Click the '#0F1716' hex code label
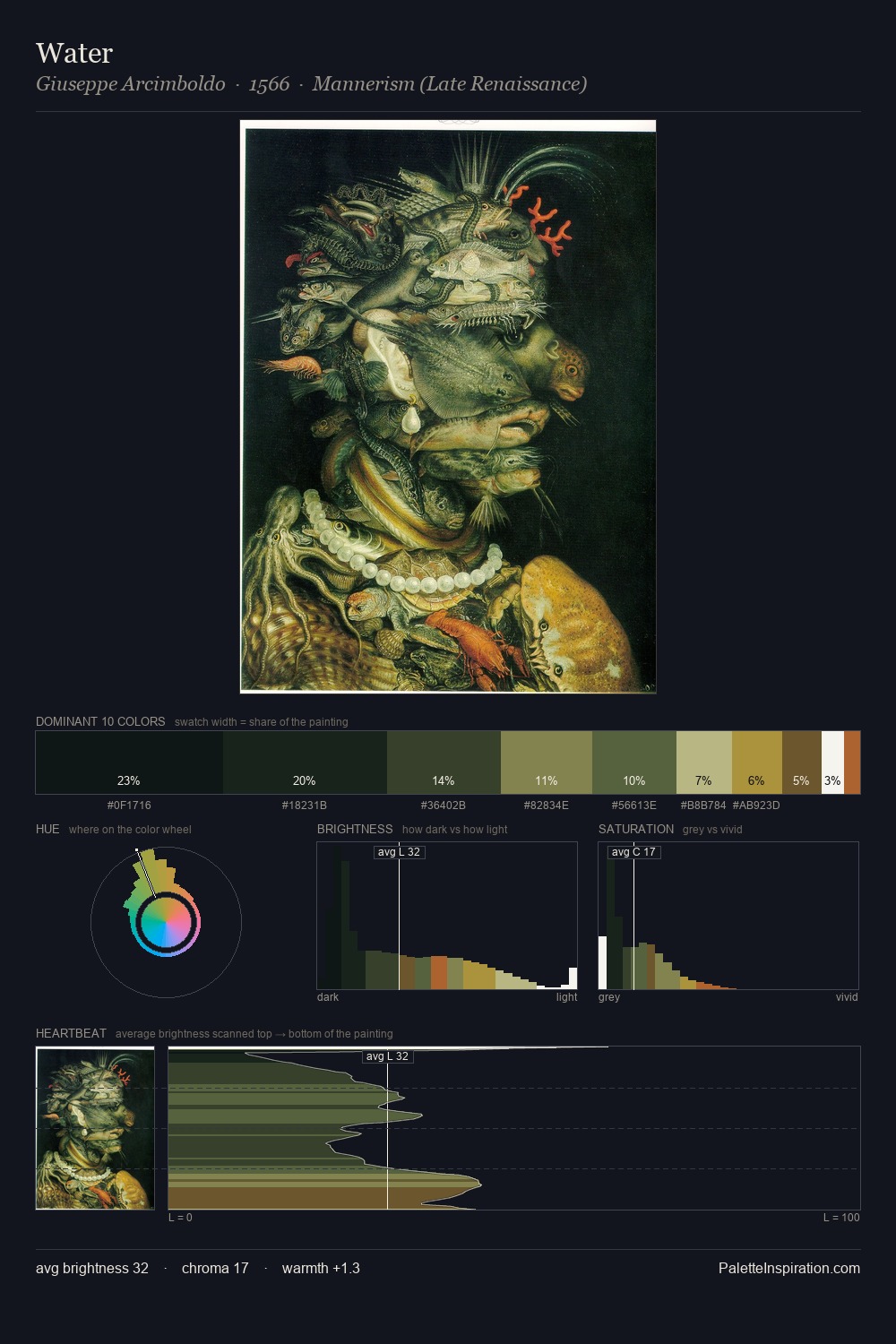This screenshot has width=896, height=1344. 129,806
